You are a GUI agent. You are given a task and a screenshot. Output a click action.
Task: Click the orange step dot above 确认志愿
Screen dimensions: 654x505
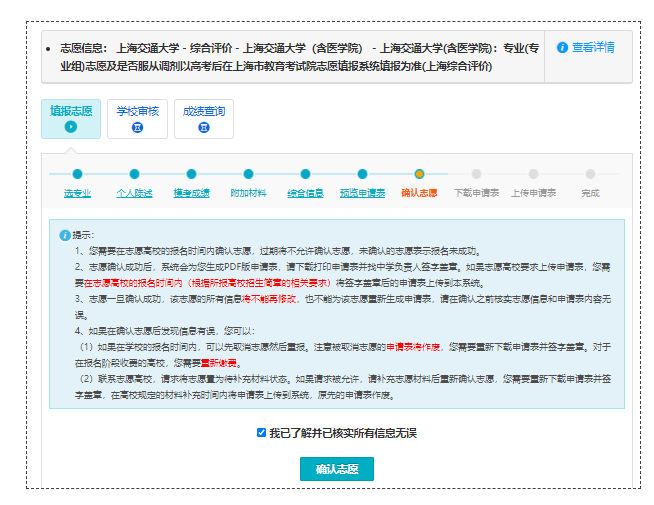tap(419, 174)
